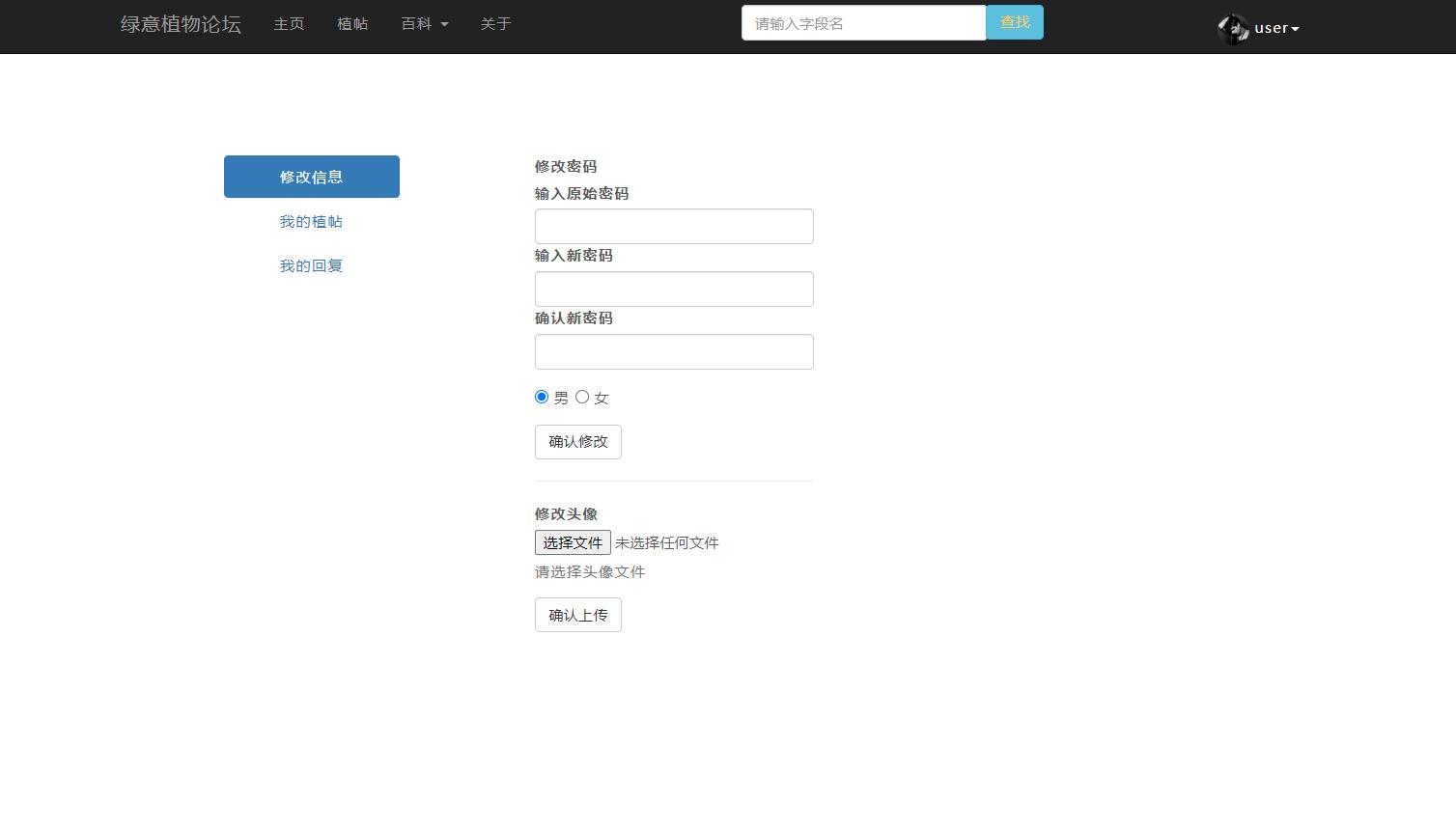This screenshot has height=830, width=1456.
Task: Select the 男 gender radio button
Action: pyautogui.click(x=542, y=397)
